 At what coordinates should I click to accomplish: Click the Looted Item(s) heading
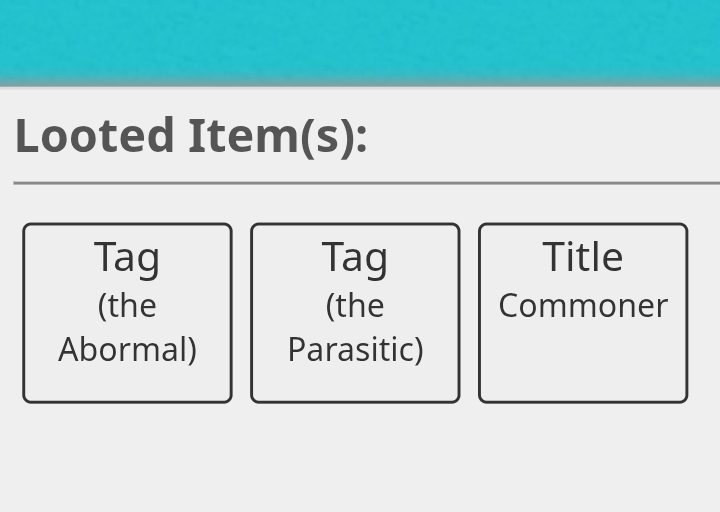point(191,136)
